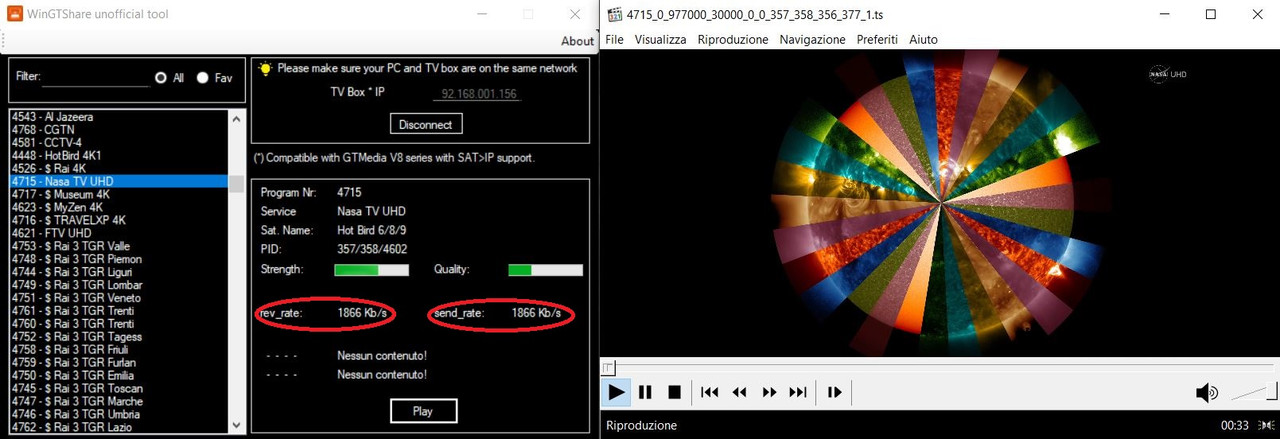Select channel 4543 - Al Jazeera
1280x439 pixels.
coord(119,117)
